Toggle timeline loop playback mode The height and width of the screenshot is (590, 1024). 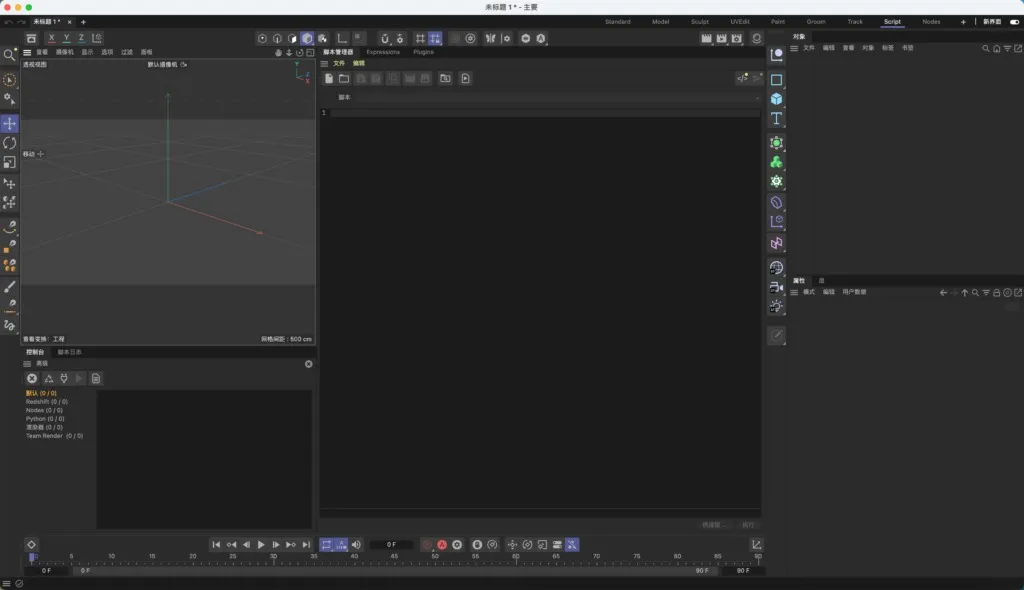click(326, 544)
